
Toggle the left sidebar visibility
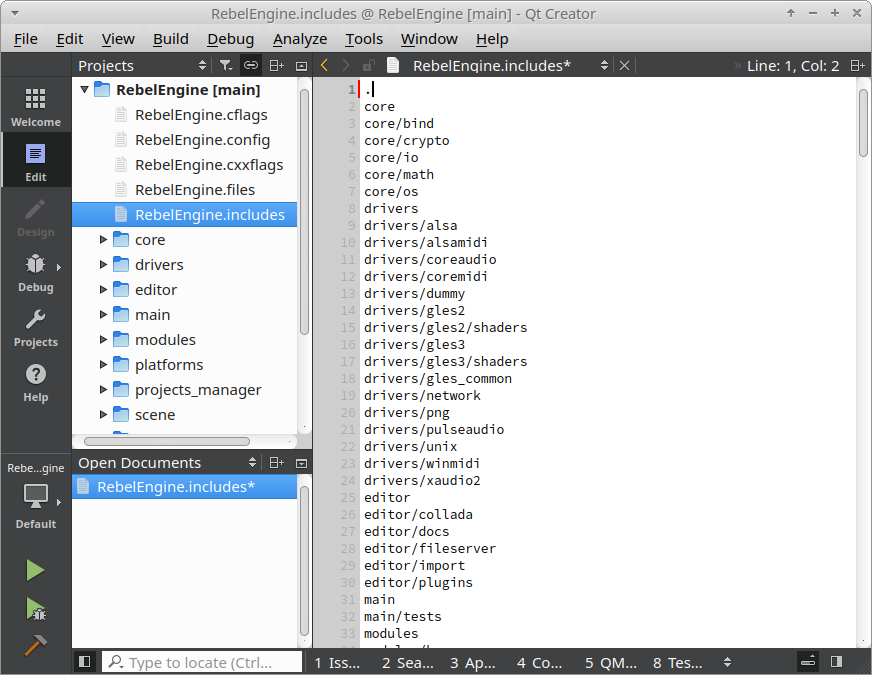[x=85, y=662]
